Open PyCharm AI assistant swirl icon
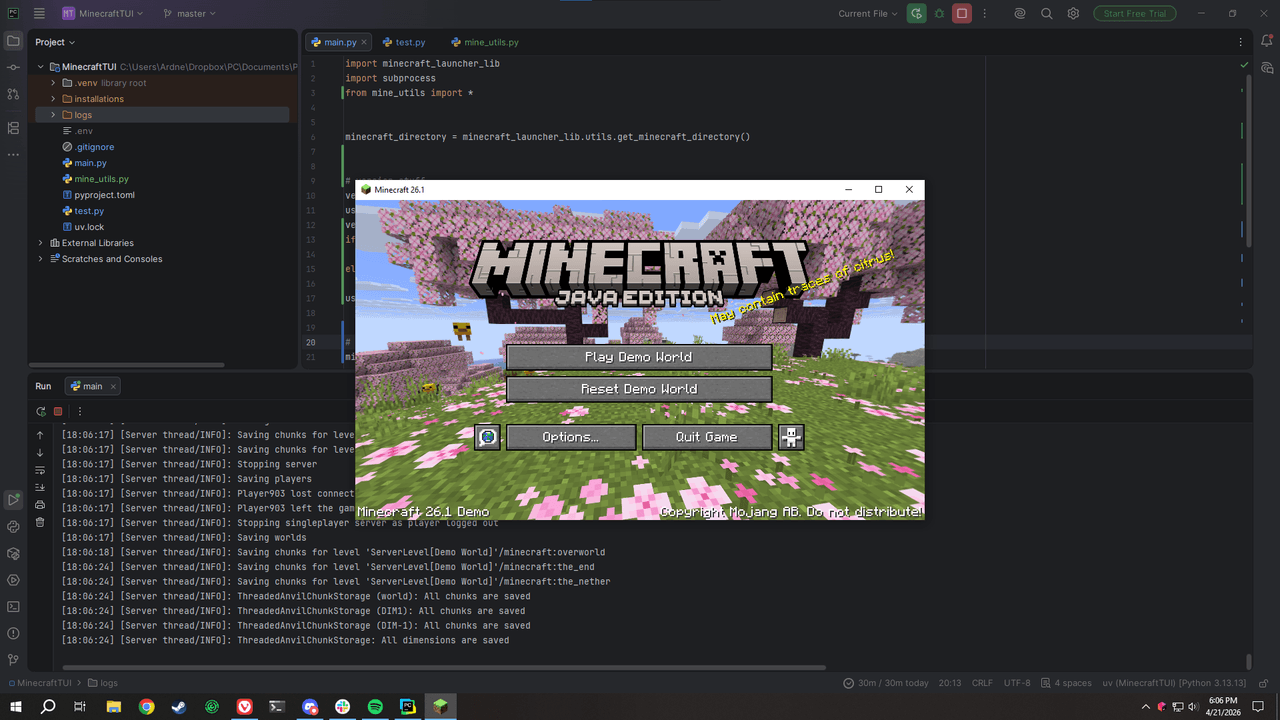The width and height of the screenshot is (1280, 720). (x=1020, y=14)
